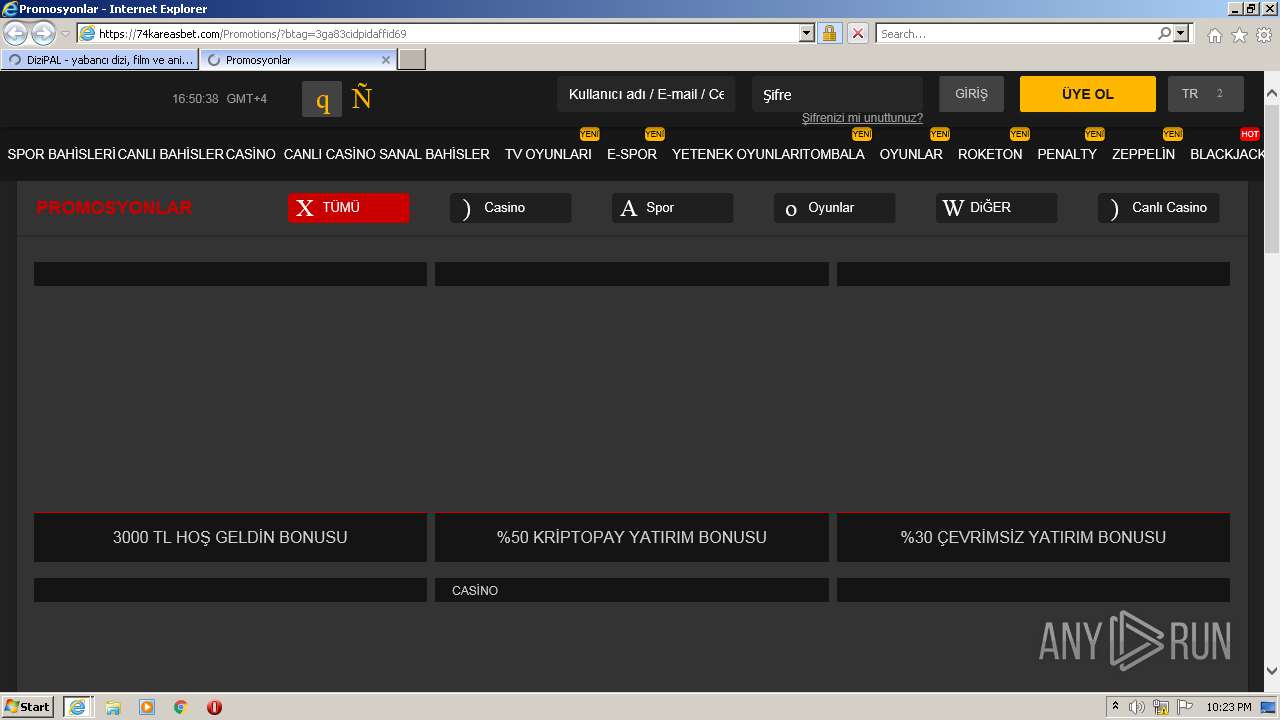Image resolution: width=1280 pixels, height=720 pixels.
Task: Launch Chrome from the taskbar
Action: (x=181, y=707)
